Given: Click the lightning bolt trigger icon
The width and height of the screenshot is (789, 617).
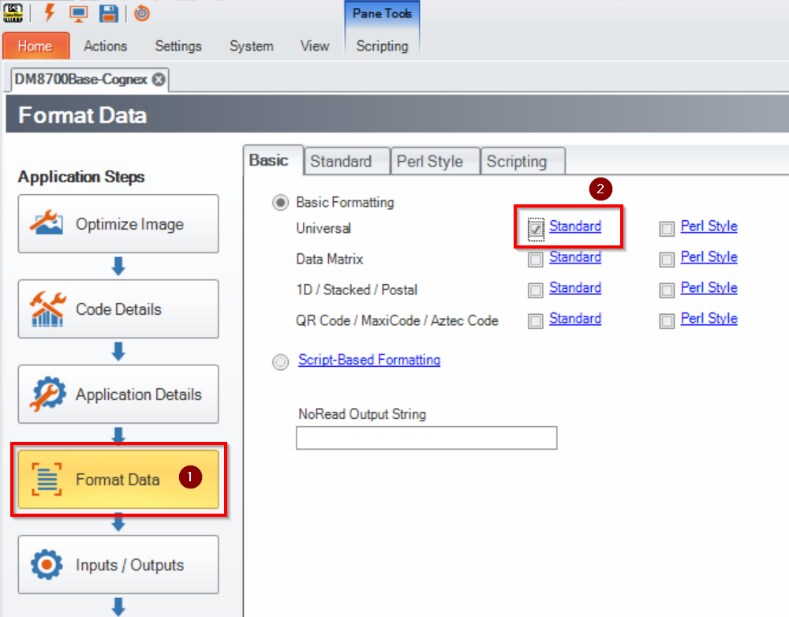Looking at the screenshot, I should point(48,13).
